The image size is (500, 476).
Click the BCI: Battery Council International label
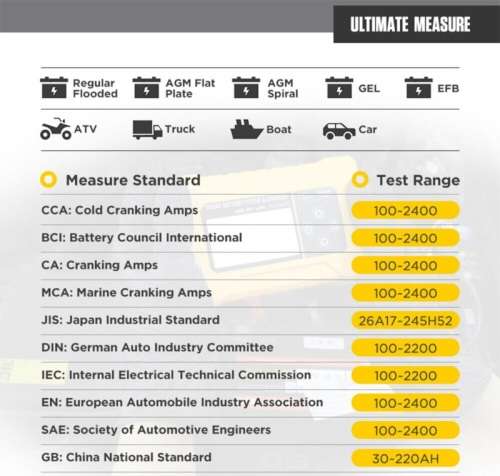(x=142, y=238)
